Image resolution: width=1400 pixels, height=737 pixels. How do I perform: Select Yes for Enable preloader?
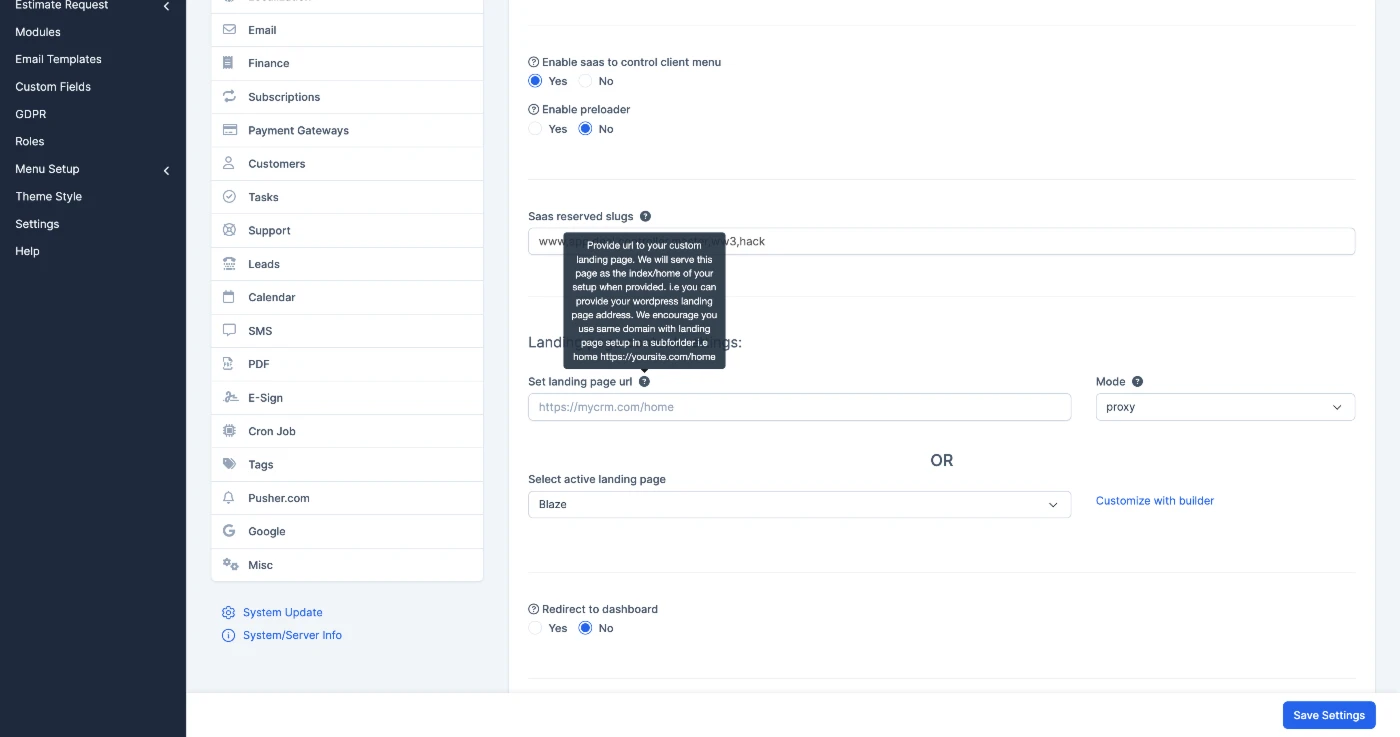coord(535,129)
